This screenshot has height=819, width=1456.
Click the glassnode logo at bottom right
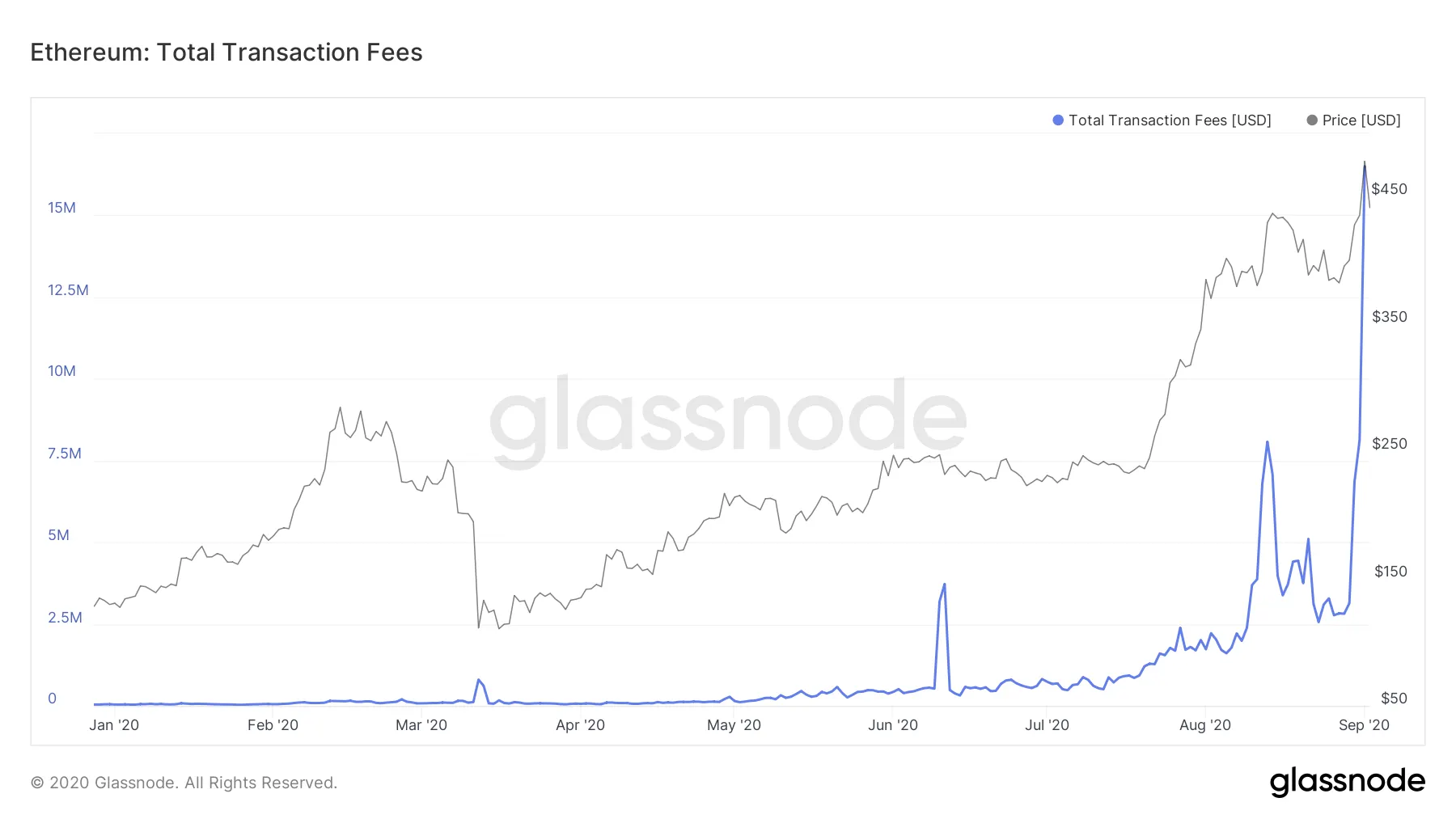1347,782
